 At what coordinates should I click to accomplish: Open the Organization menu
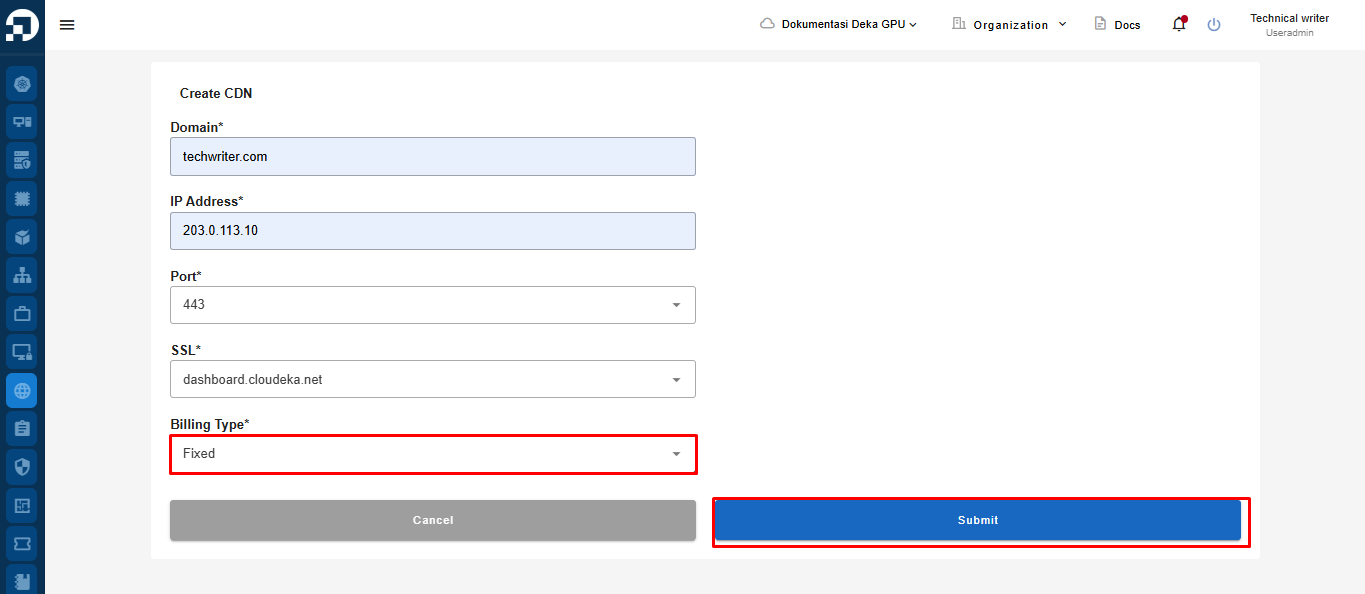coord(1009,24)
